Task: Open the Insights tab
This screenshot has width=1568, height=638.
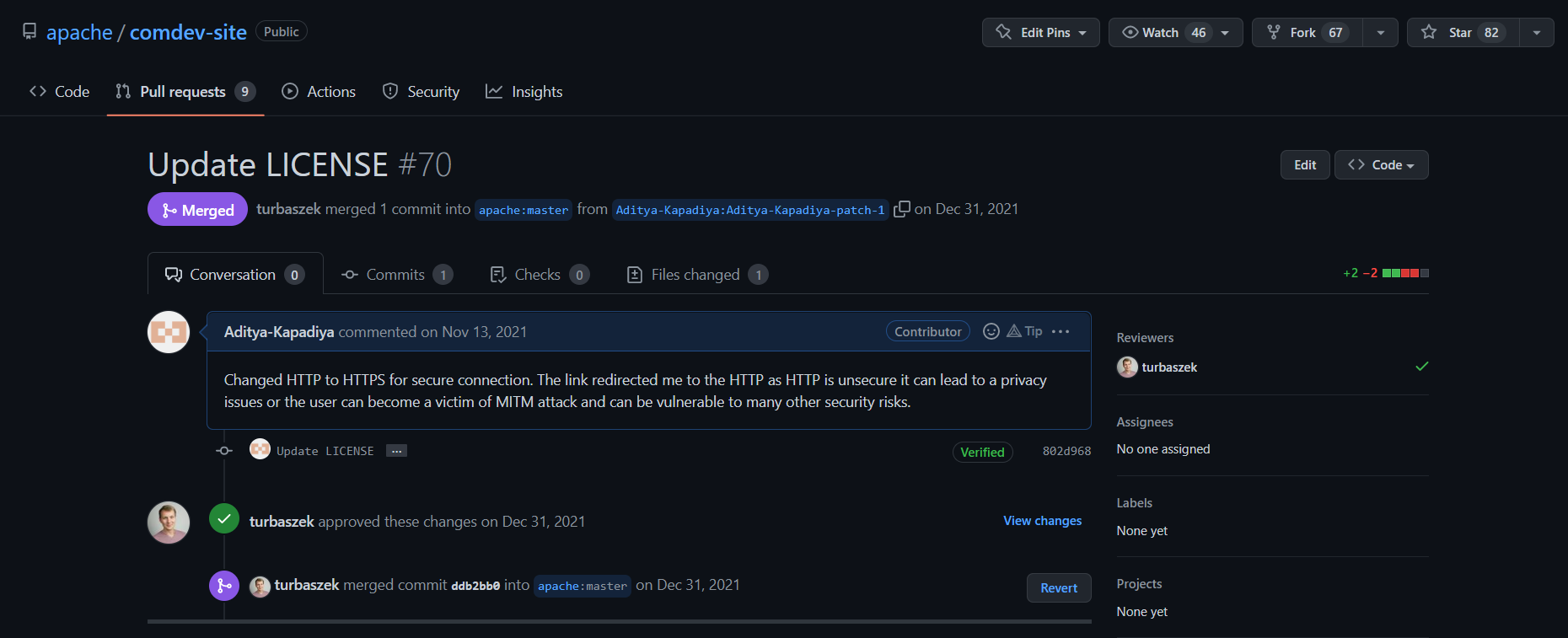Action: point(524,91)
